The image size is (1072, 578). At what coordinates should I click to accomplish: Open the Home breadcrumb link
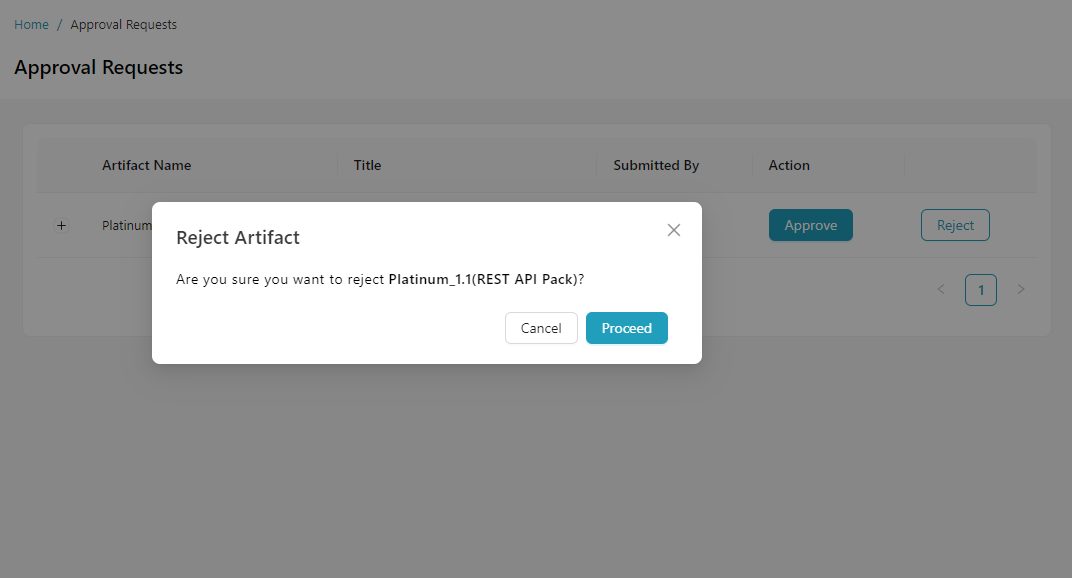(x=31, y=25)
